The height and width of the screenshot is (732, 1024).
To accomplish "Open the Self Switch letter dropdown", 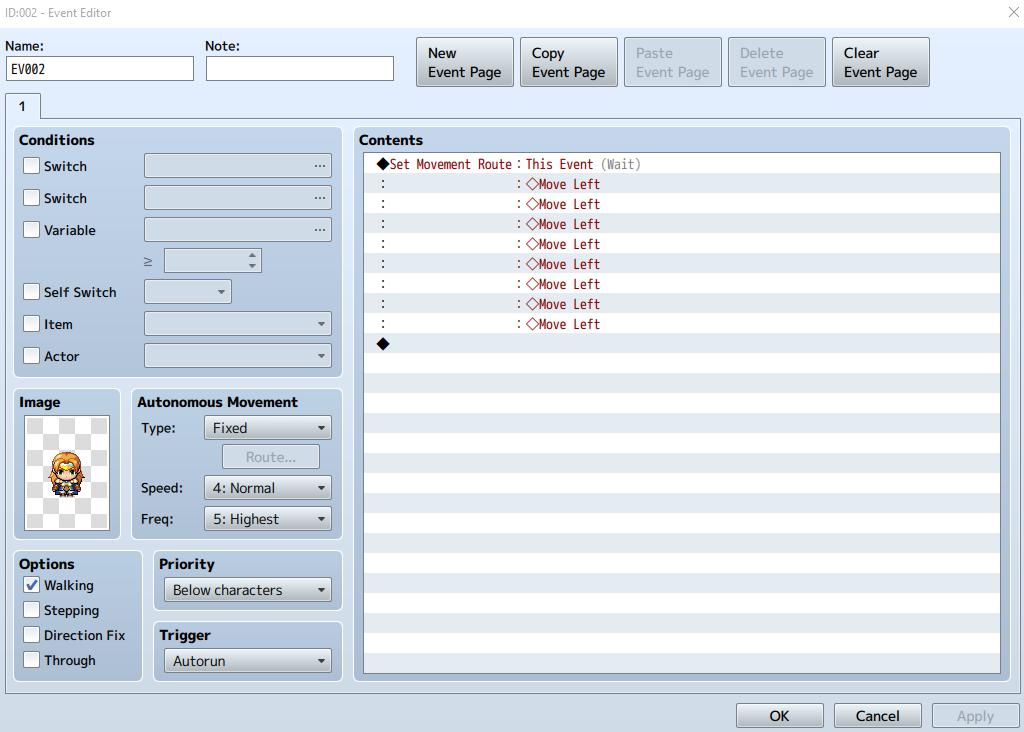I will tap(188, 291).
